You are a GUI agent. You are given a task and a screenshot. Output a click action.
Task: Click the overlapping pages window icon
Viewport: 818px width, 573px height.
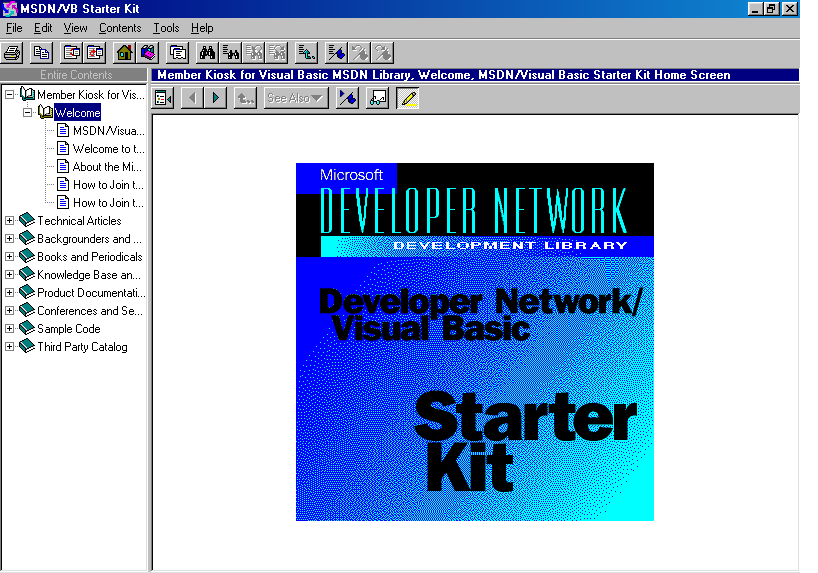(x=178, y=53)
